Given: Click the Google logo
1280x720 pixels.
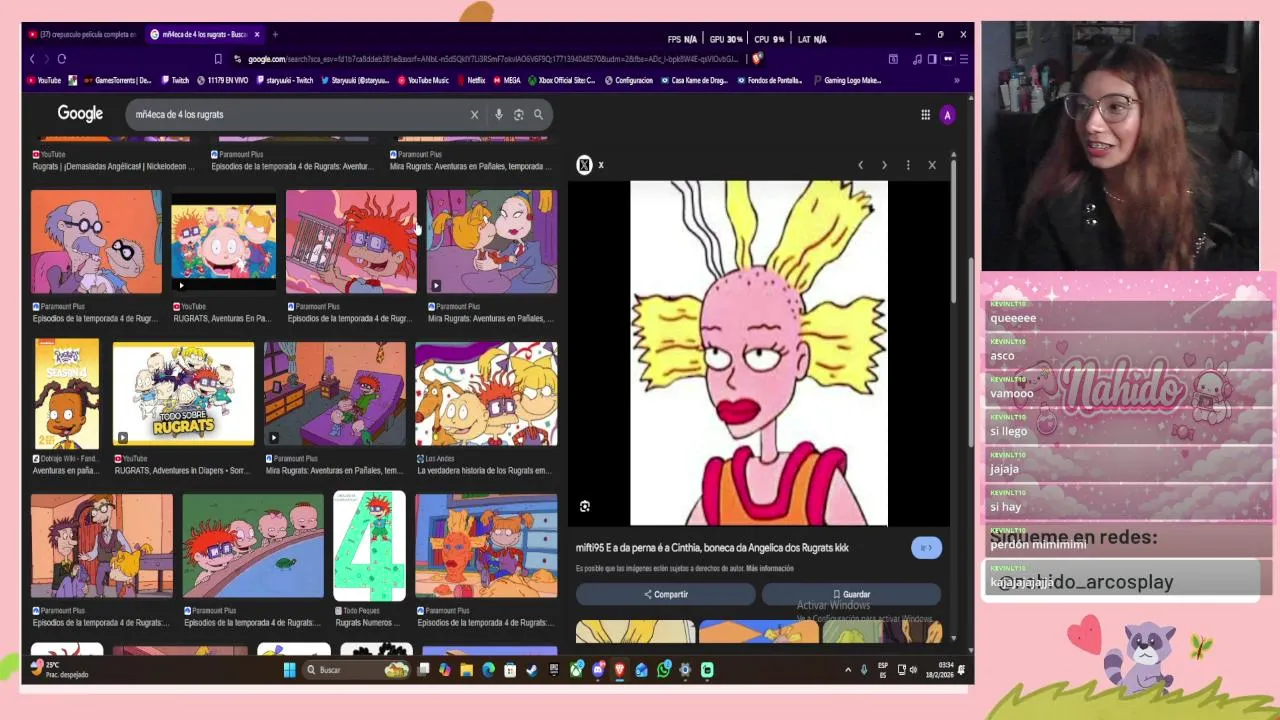Looking at the screenshot, I should click(x=80, y=114).
